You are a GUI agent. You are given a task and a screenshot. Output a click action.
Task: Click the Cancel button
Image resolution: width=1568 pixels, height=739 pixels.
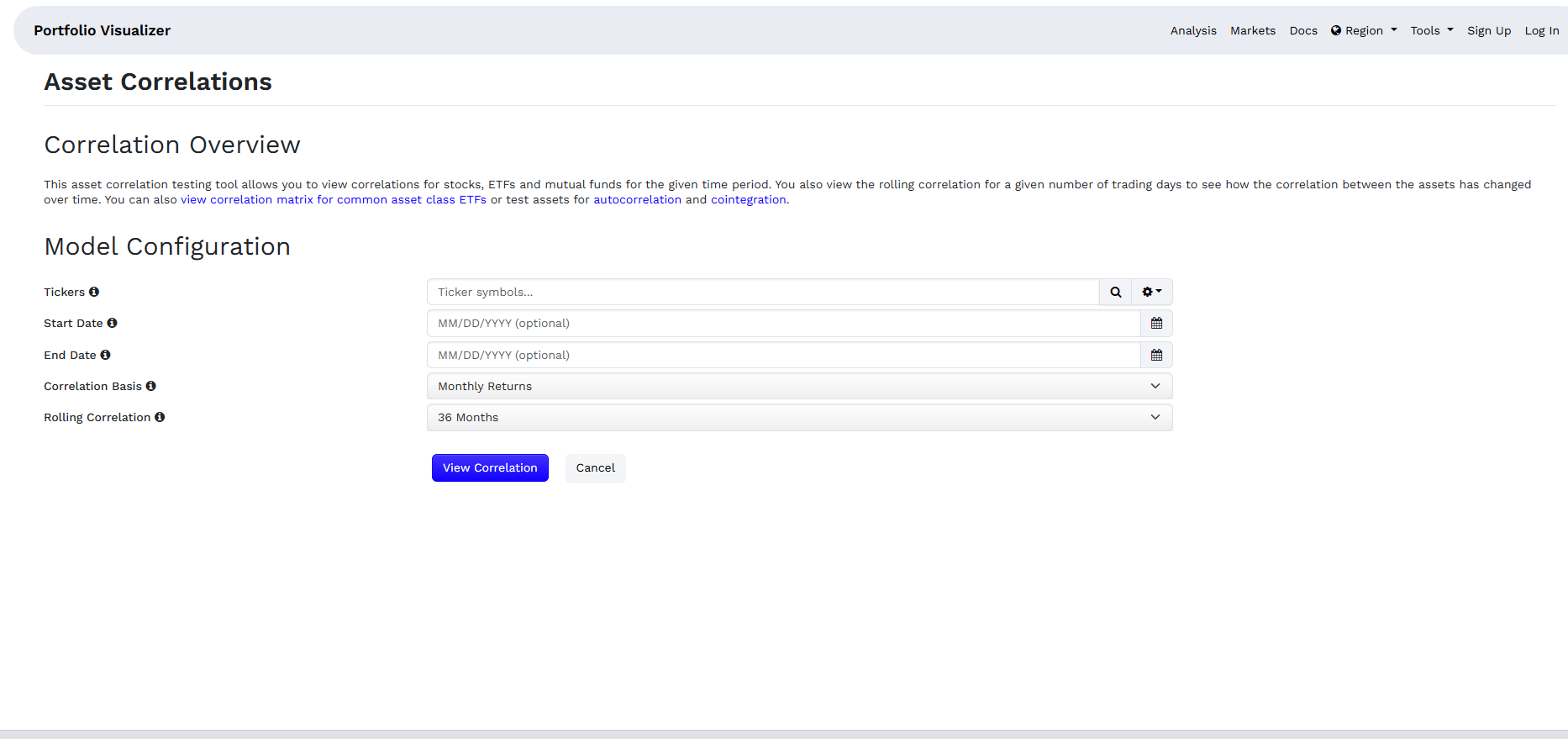point(595,468)
